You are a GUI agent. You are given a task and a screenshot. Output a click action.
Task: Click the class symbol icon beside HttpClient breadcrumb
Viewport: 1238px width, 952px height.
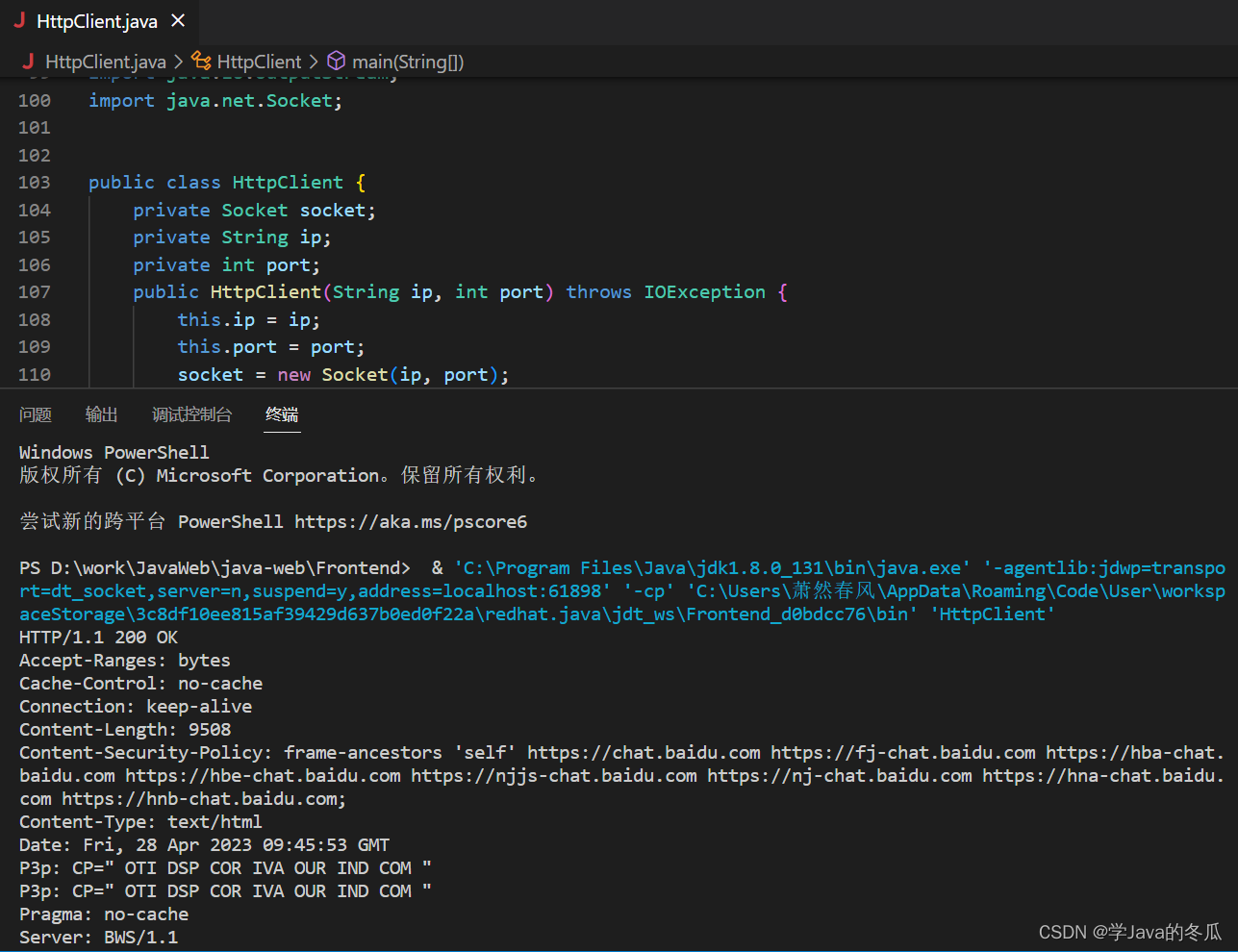click(200, 61)
